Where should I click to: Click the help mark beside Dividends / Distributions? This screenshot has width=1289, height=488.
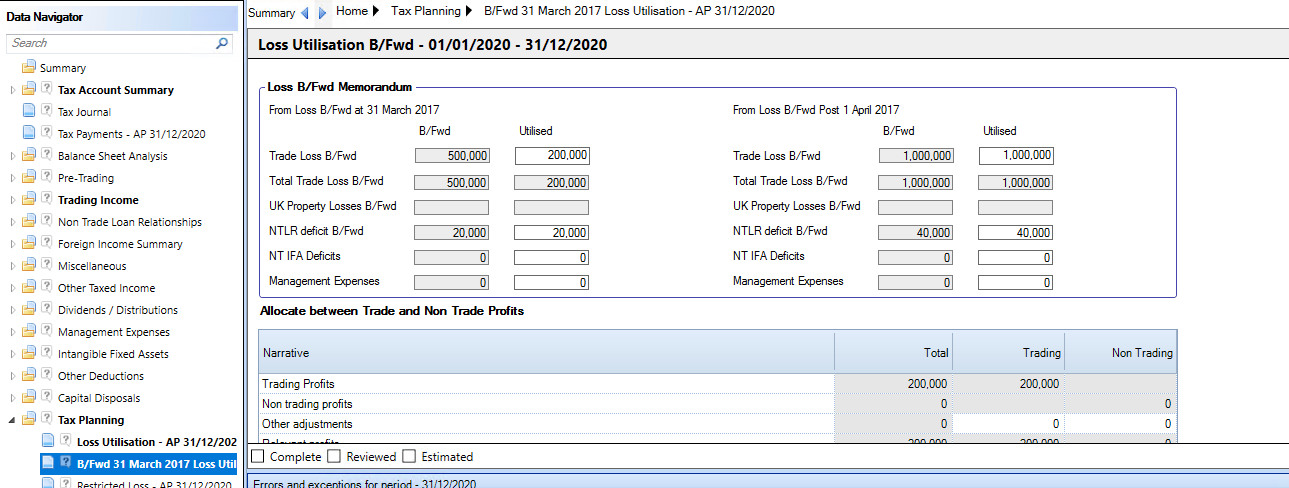click(x=46, y=310)
